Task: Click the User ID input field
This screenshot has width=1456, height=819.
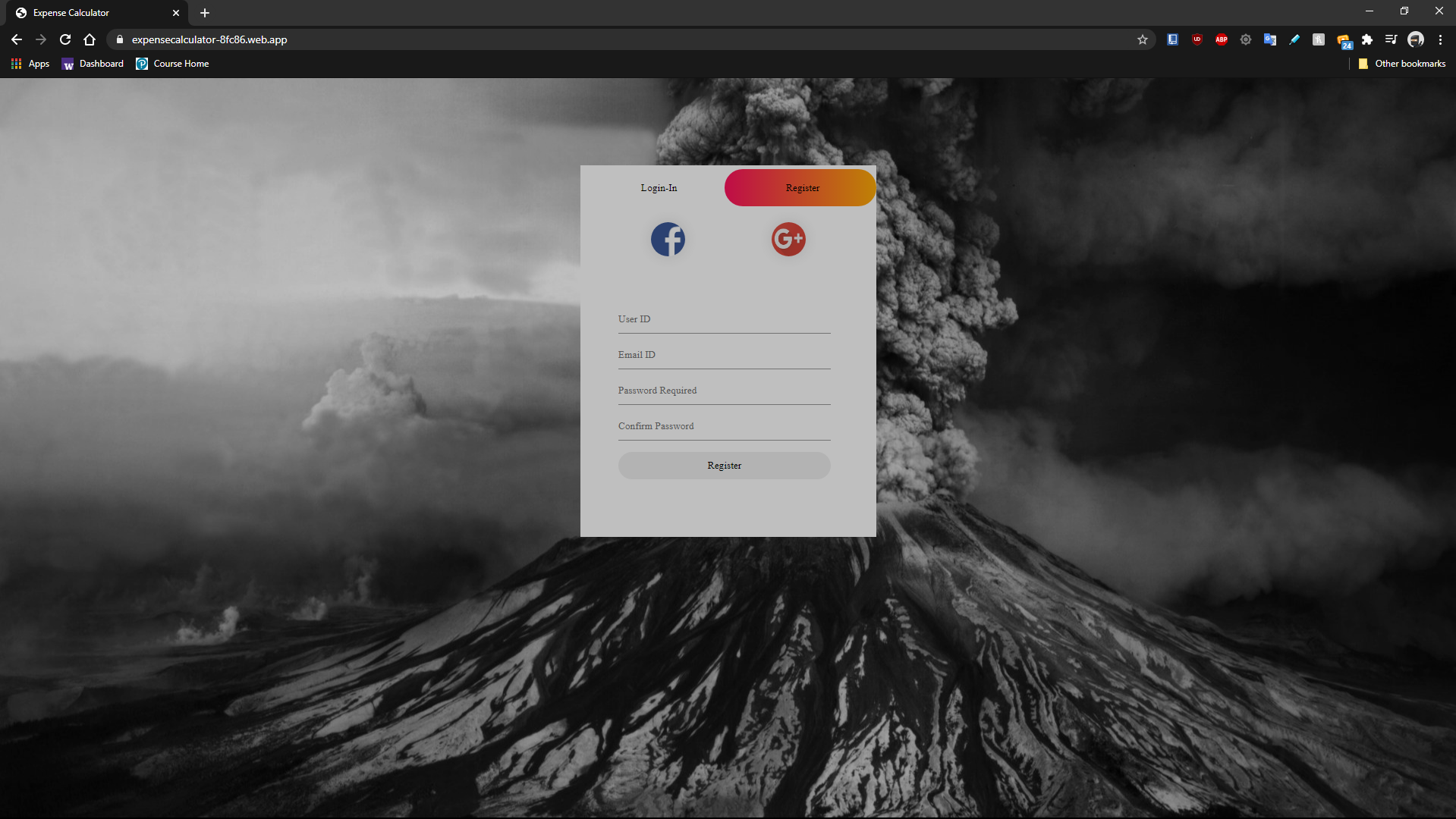Action: tap(724, 321)
